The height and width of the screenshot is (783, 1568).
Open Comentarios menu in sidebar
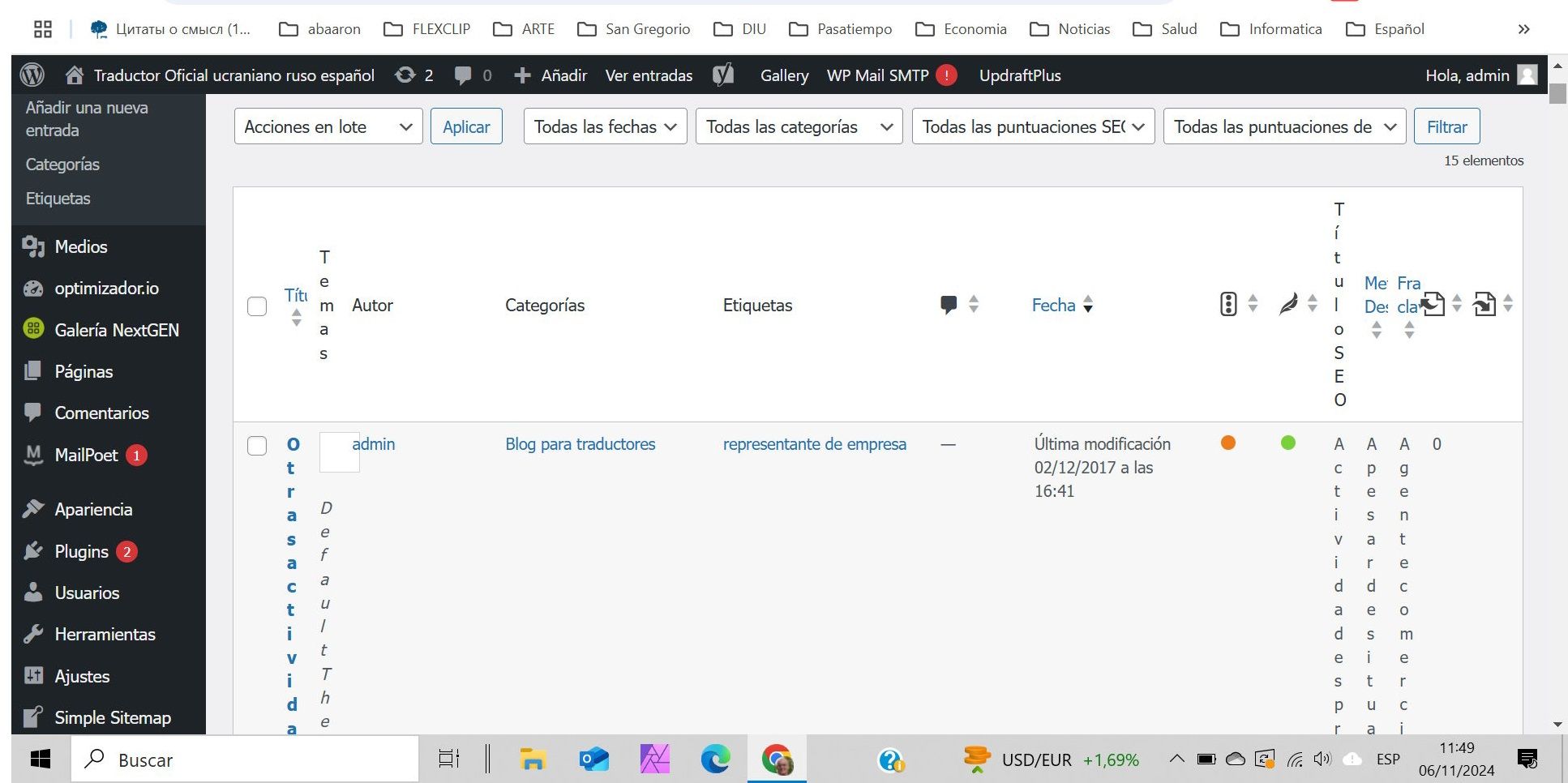(x=102, y=413)
